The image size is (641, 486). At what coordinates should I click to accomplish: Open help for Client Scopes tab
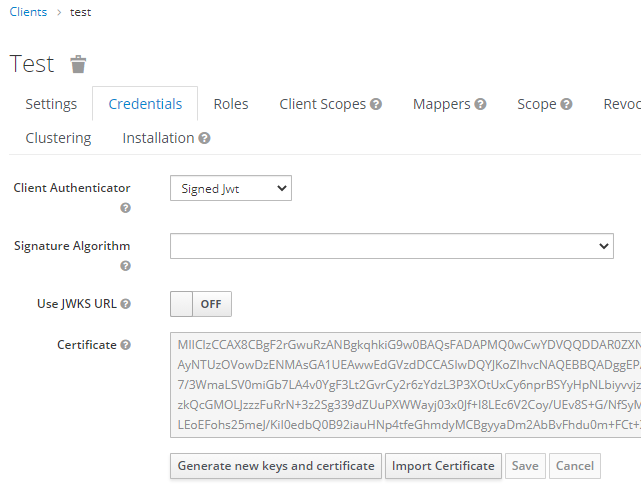[x=376, y=104]
